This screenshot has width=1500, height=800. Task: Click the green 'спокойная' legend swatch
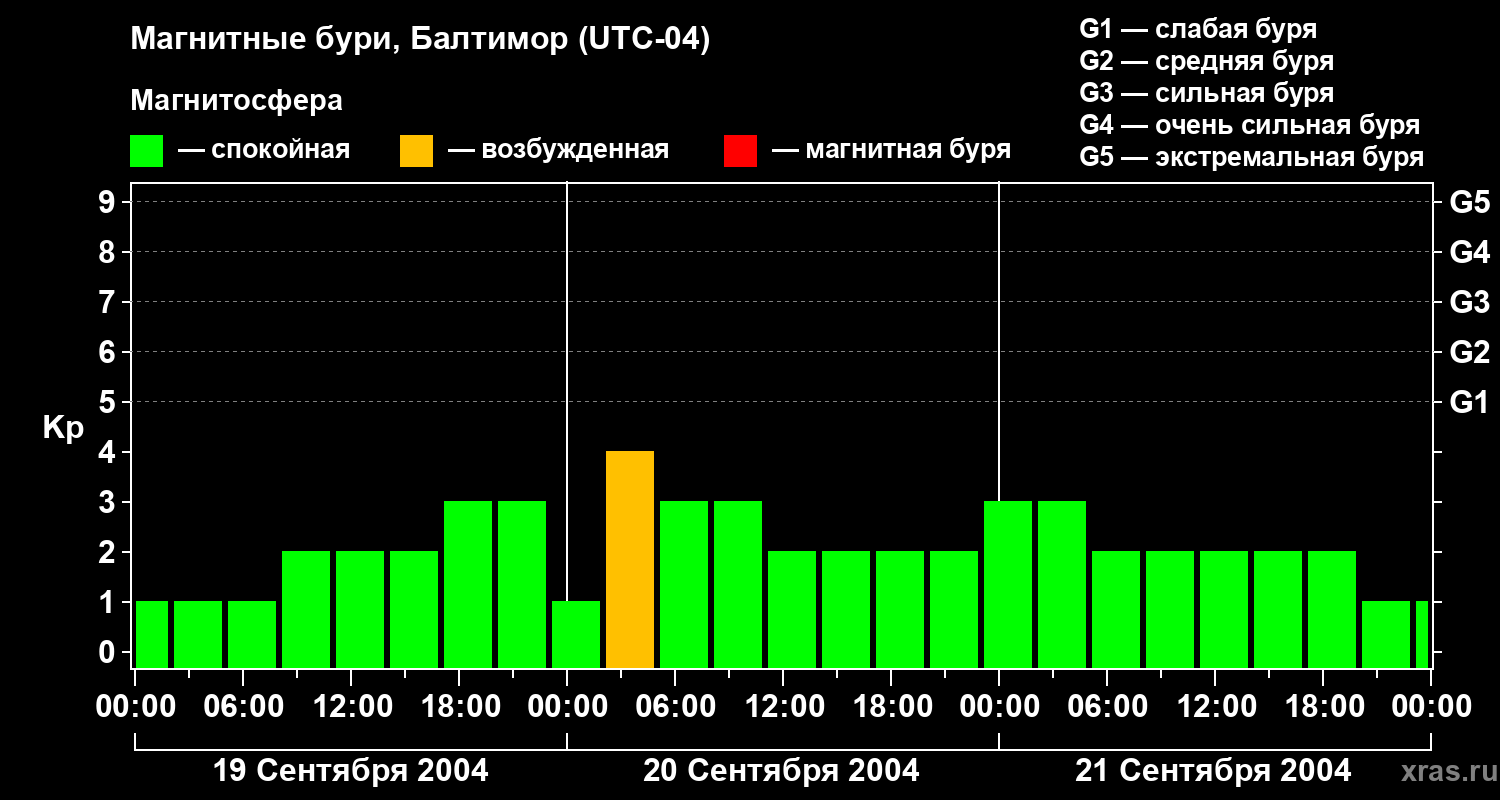147,151
